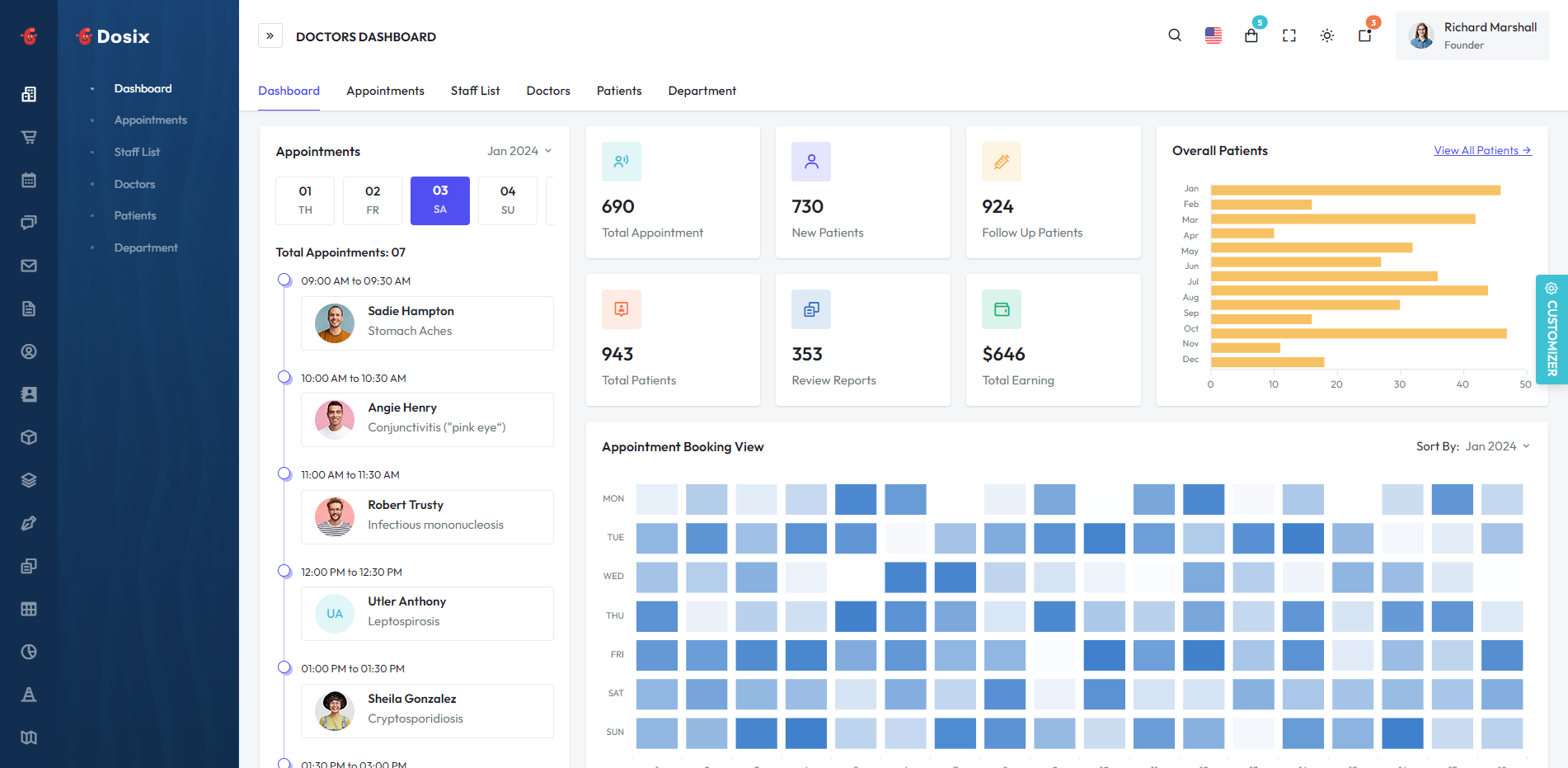Click the Follow Up Patients syringe icon
This screenshot has width=1568, height=768.
[1002, 162]
